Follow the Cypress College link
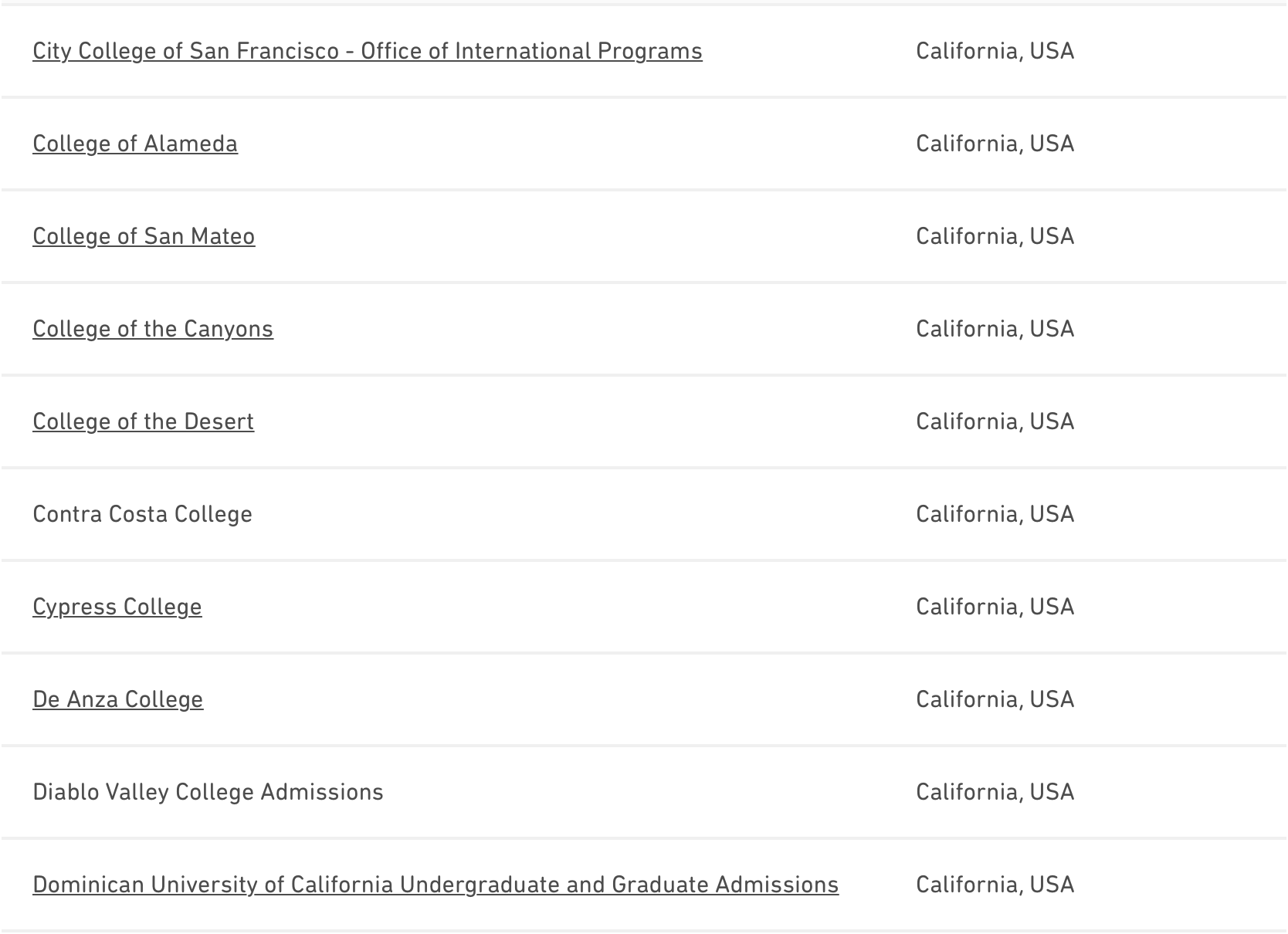The width and height of the screenshot is (1288, 934). point(117,607)
